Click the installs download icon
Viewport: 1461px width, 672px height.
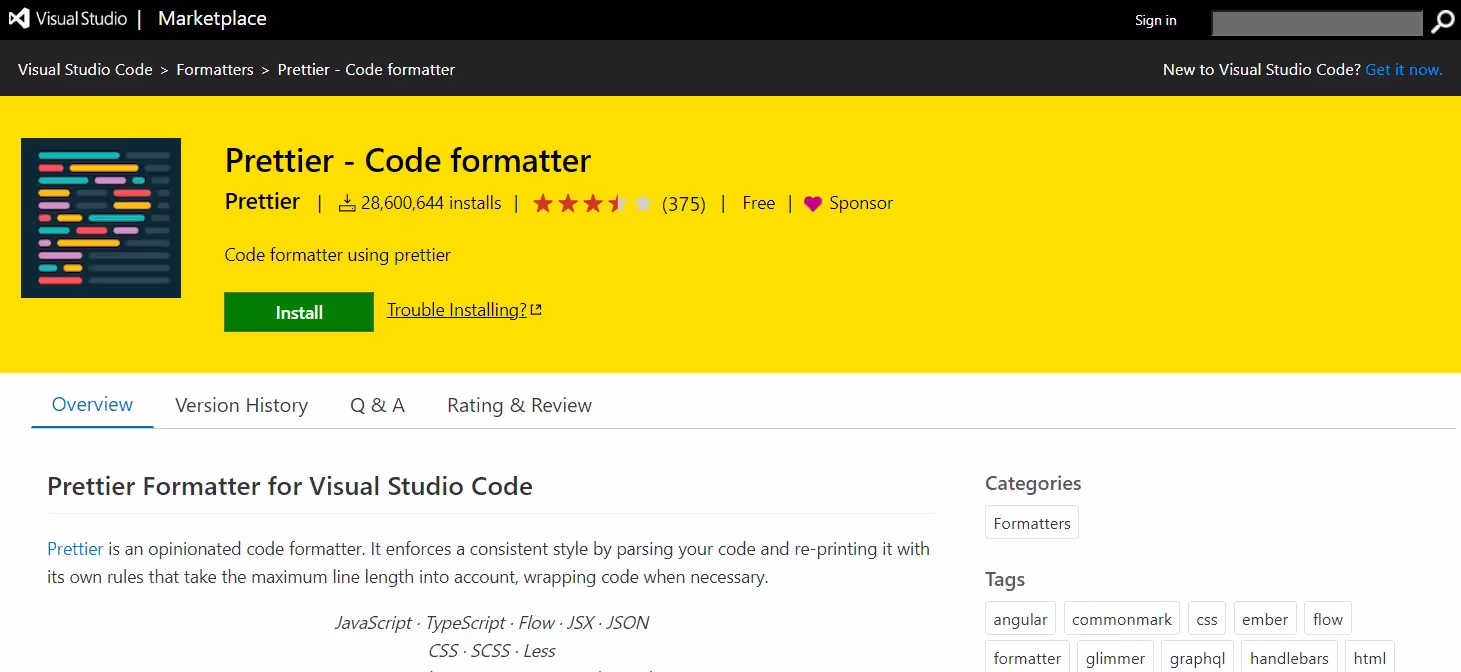(347, 204)
